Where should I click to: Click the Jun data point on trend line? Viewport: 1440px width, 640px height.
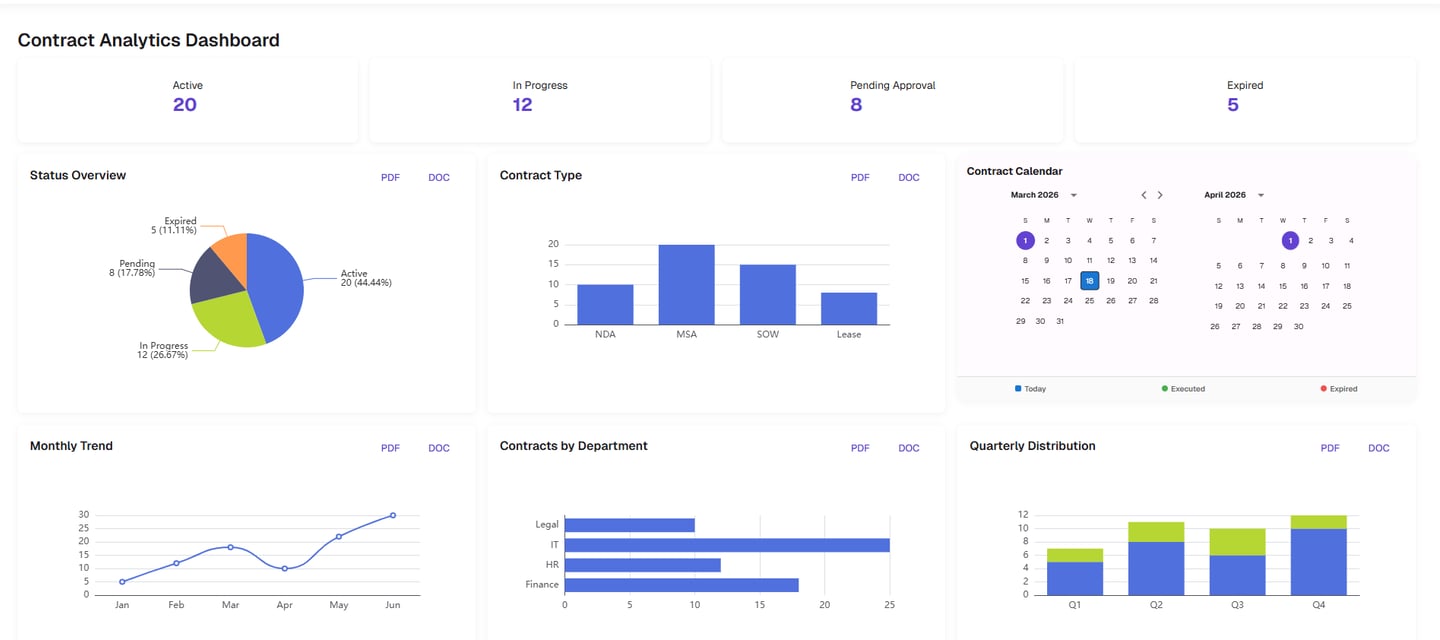click(392, 515)
